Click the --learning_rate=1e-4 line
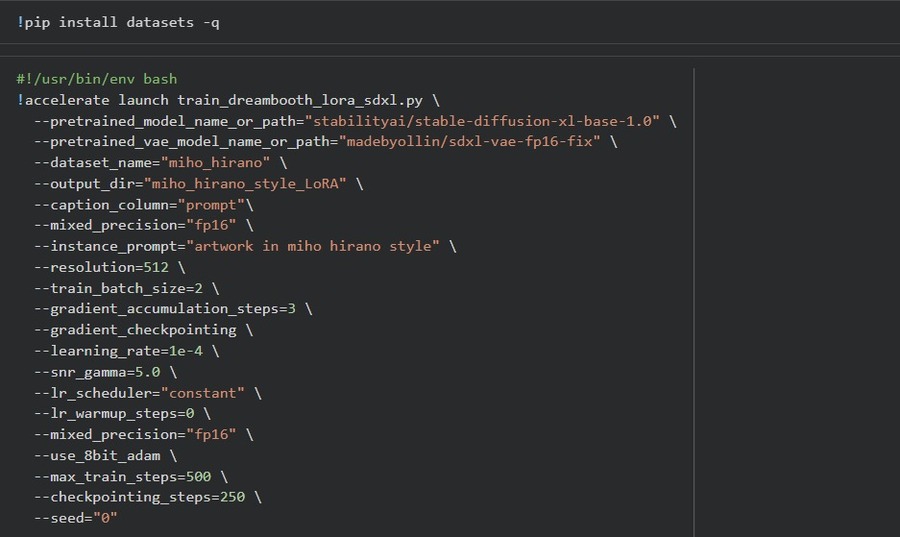900x537 pixels. (126, 351)
